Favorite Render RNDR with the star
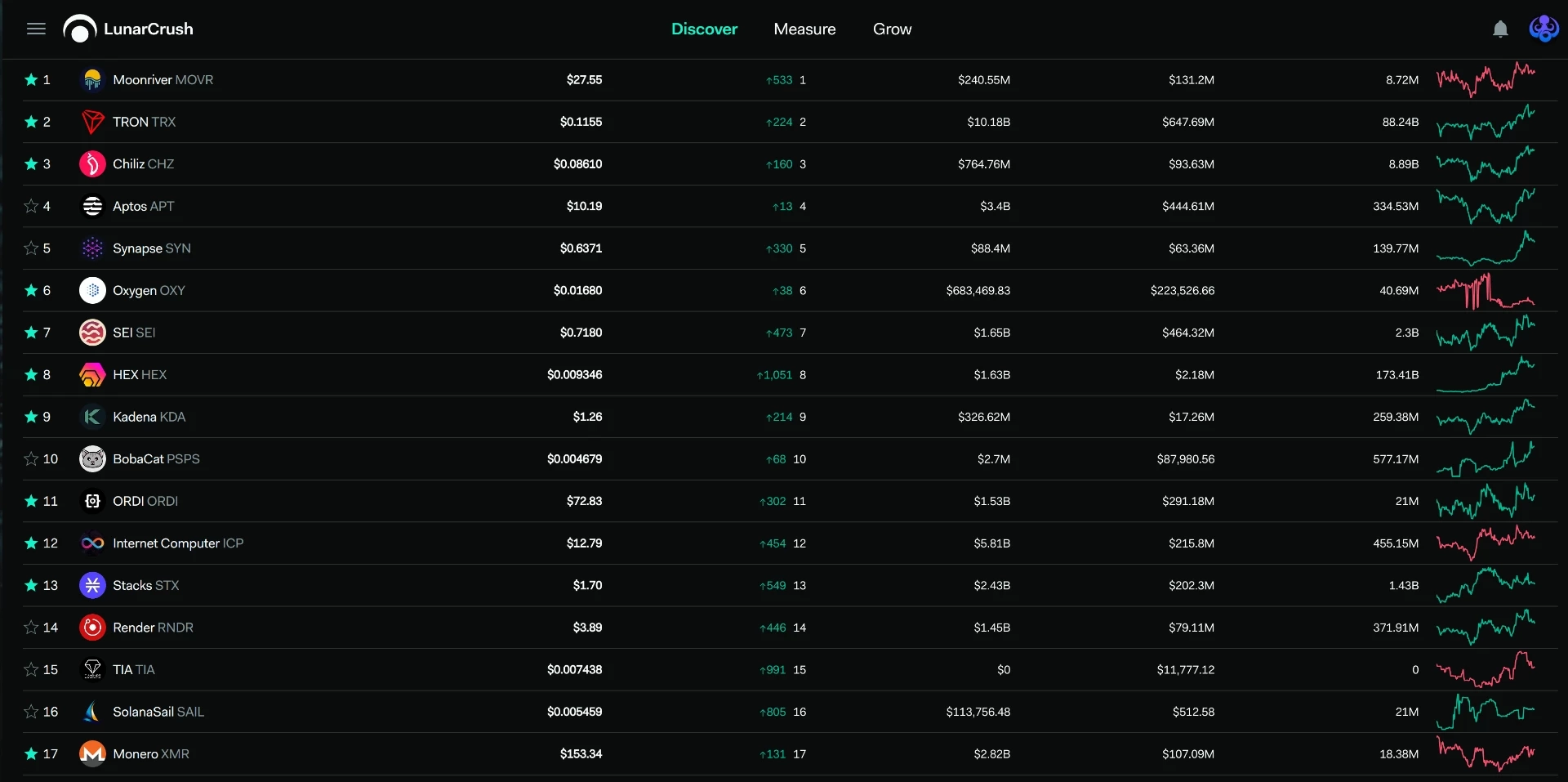Viewport: 1568px width, 782px height. [31, 627]
